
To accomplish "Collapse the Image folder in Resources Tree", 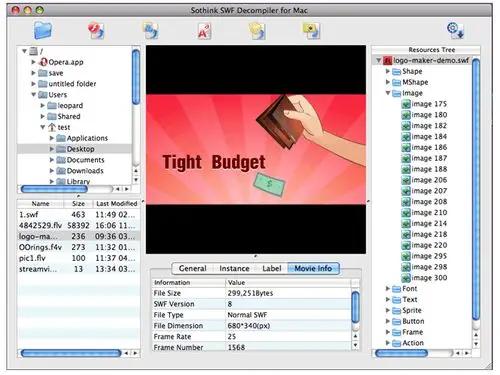I will [388, 93].
